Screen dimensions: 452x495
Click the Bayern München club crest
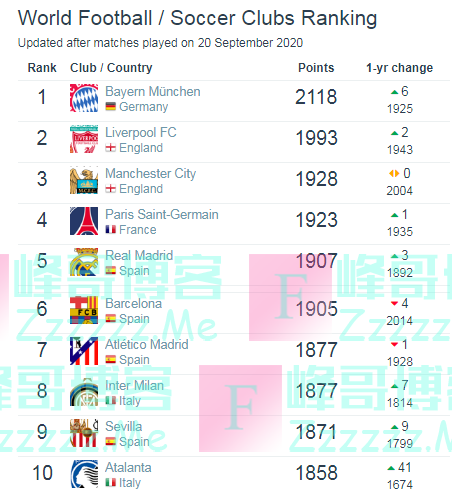tap(84, 98)
